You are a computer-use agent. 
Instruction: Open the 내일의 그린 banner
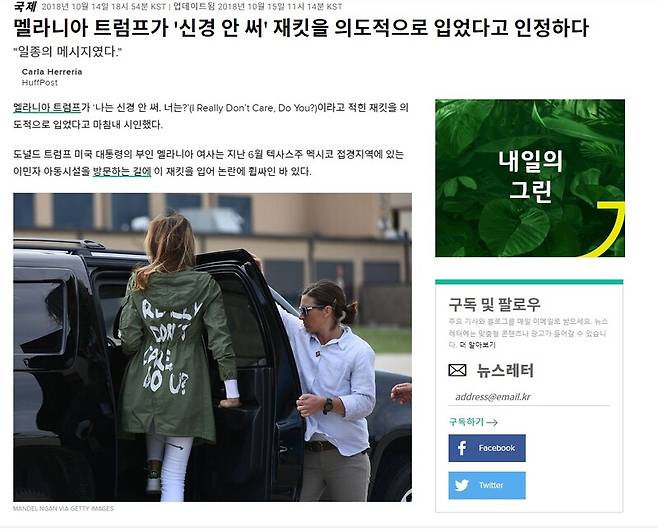[530, 178]
